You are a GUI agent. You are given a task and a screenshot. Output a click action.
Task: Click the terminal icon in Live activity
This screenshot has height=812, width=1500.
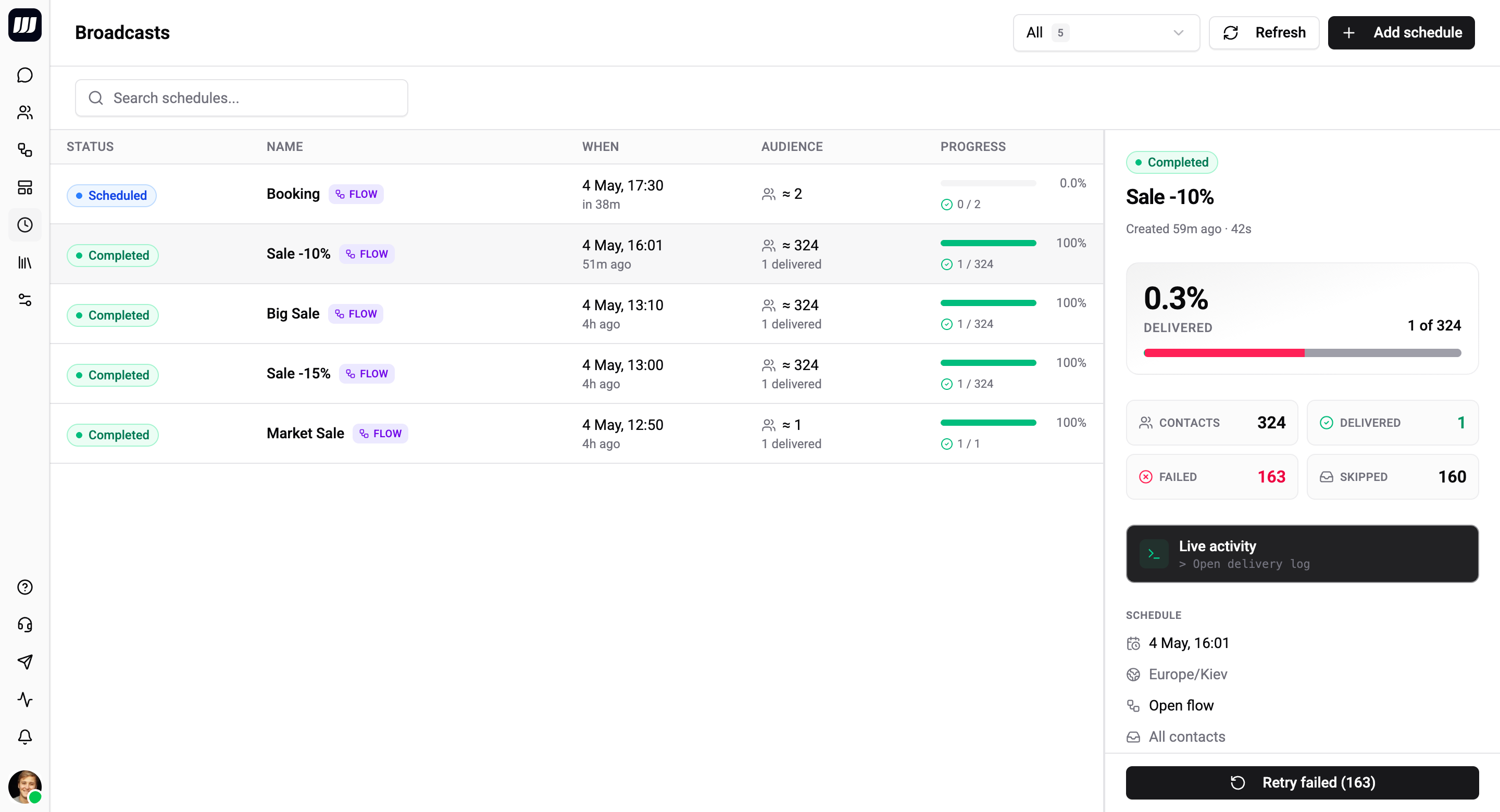(1154, 553)
